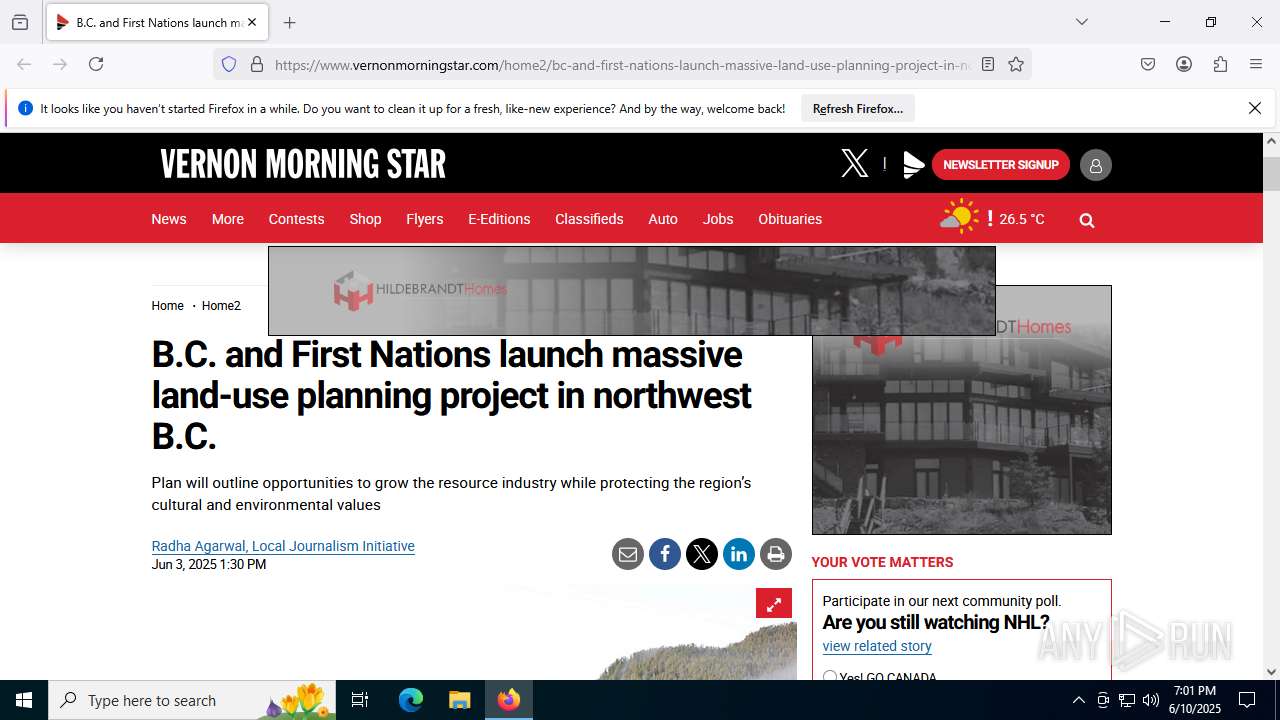The width and height of the screenshot is (1280, 720).
Task: Open the Save to Pocket icon
Action: click(1148, 64)
